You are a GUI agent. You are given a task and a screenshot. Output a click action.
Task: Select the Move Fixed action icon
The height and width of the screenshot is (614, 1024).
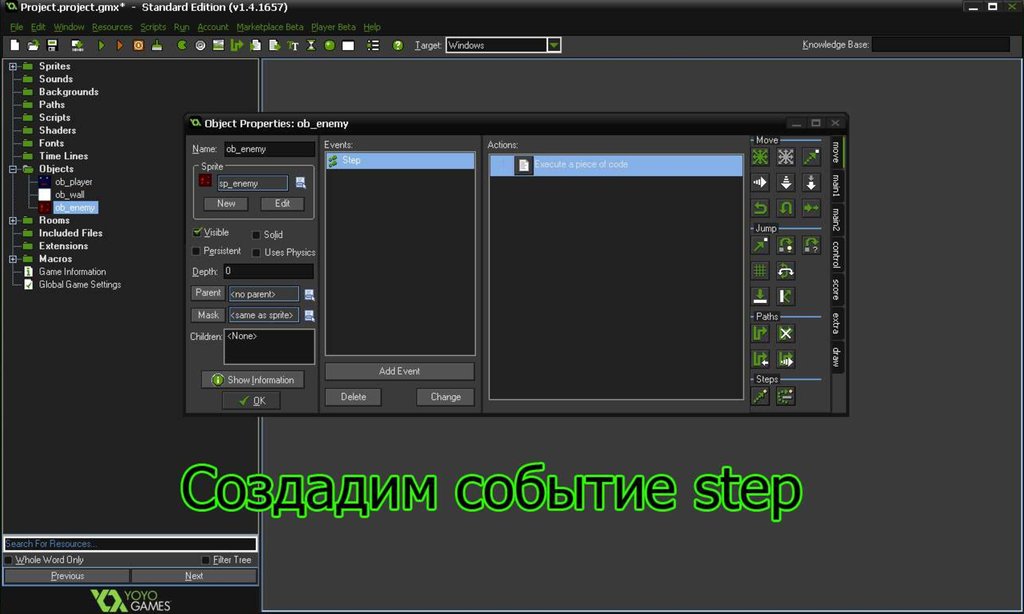pos(761,157)
